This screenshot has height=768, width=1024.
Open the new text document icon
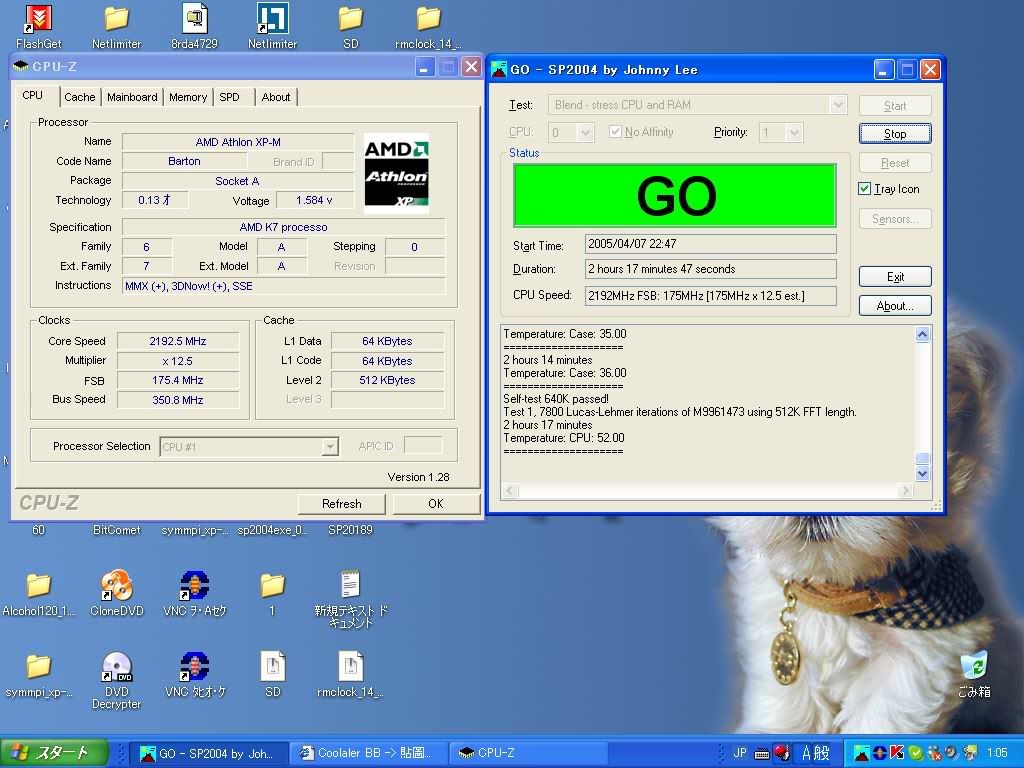(350, 586)
